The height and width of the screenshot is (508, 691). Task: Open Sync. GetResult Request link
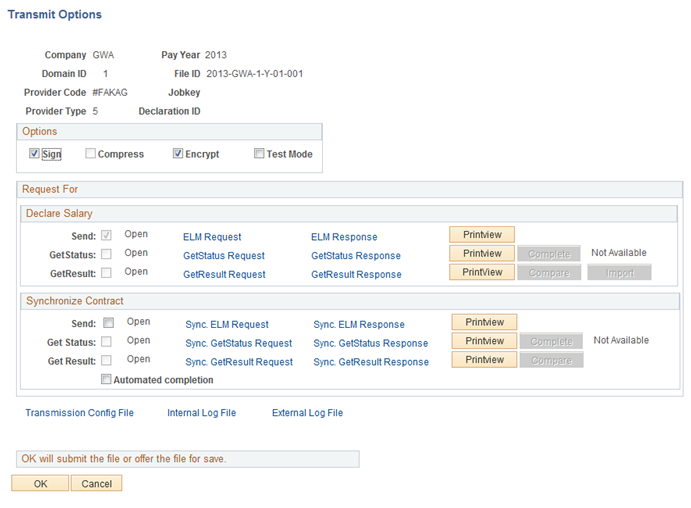click(239, 362)
